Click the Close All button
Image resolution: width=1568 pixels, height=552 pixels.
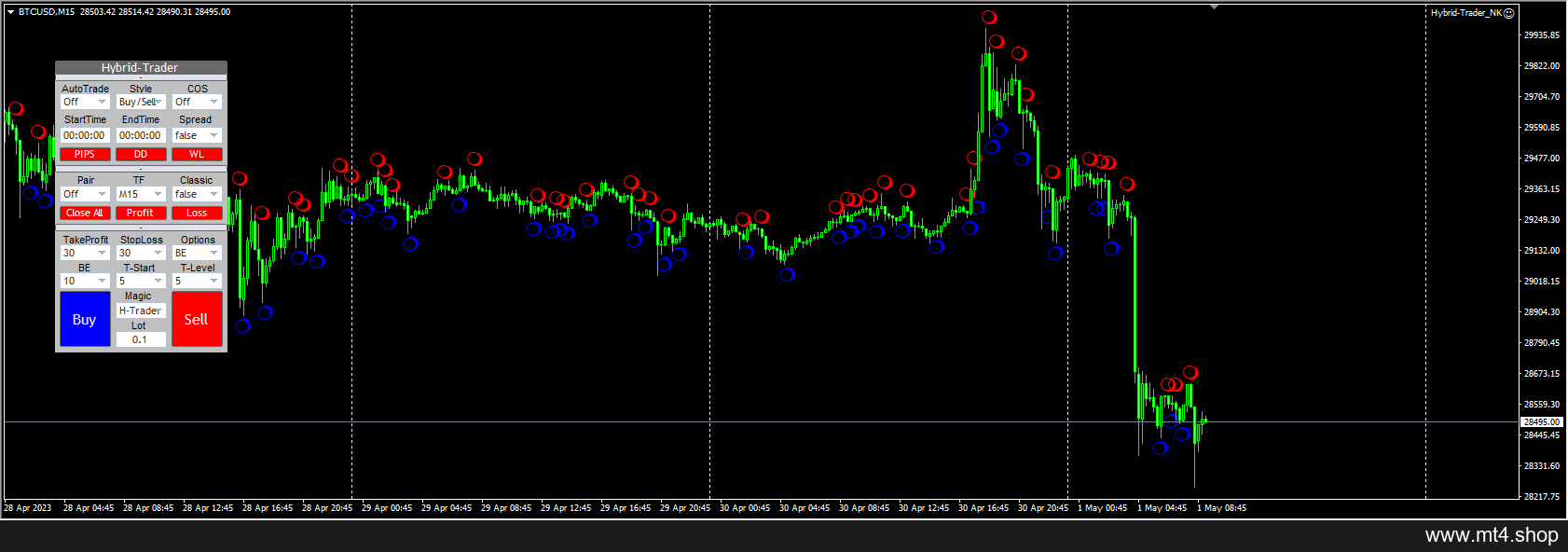point(85,213)
